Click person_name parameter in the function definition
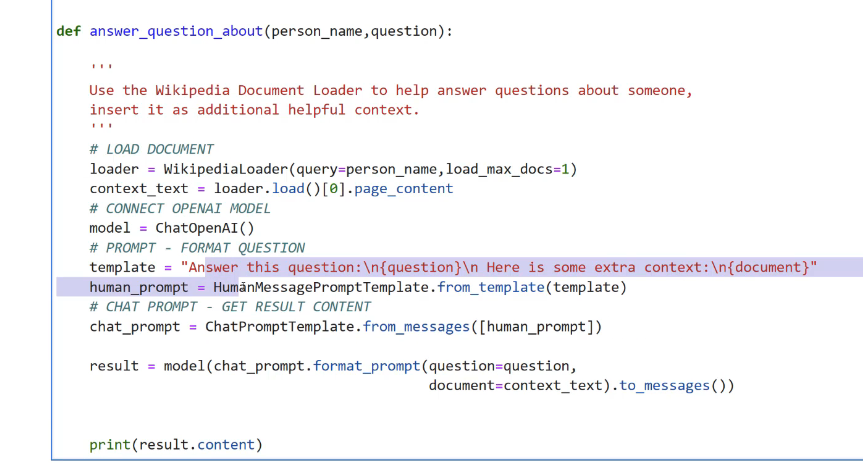The image size is (863, 463). (318, 31)
